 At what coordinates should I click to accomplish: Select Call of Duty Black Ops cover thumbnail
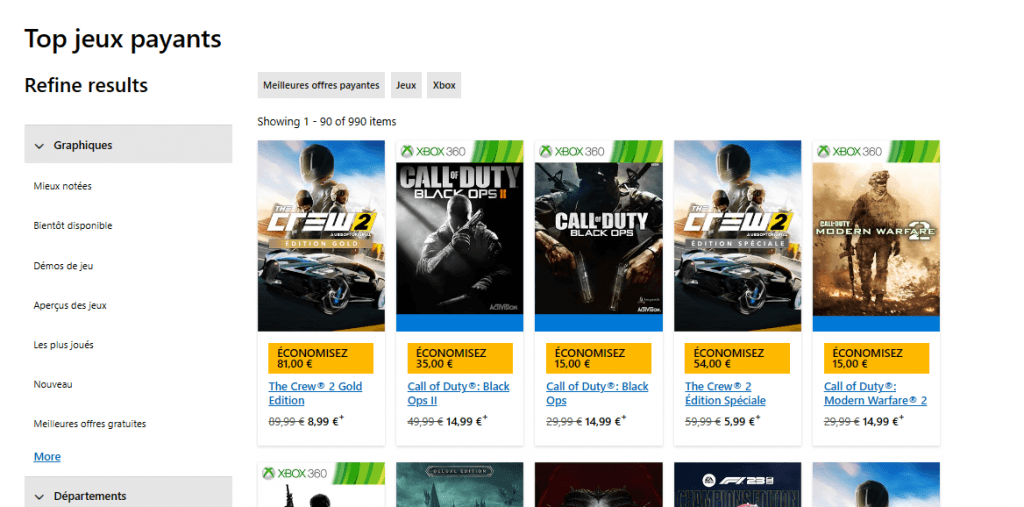(598, 235)
